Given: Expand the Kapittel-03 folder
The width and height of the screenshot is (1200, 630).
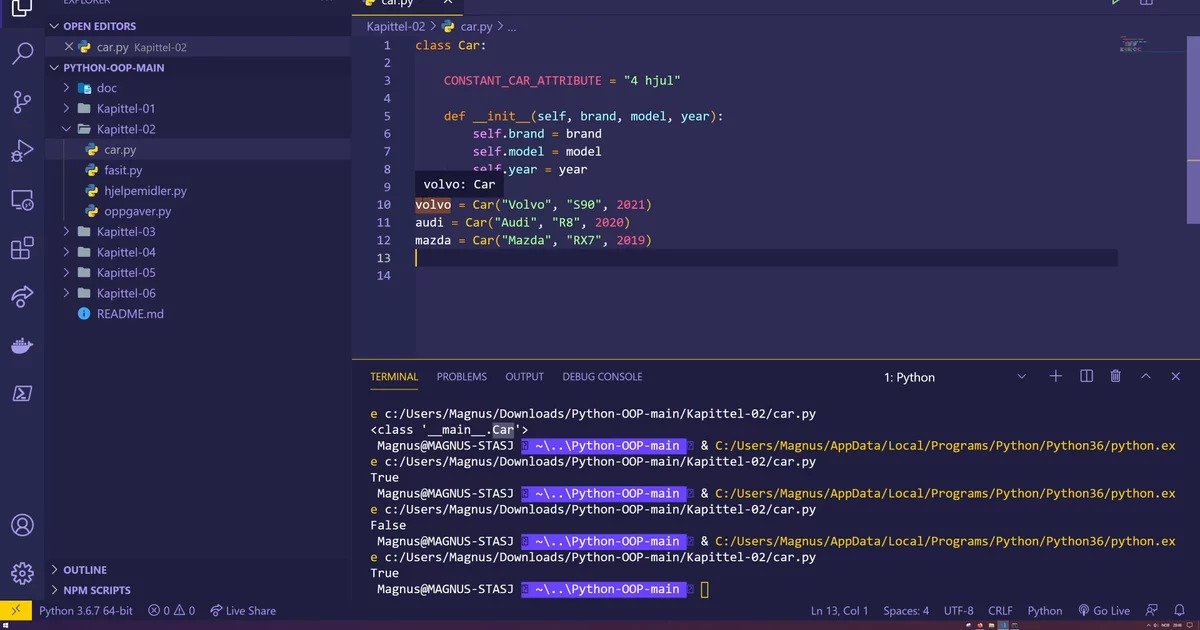Looking at the screenshot, I should click(66, 231).
